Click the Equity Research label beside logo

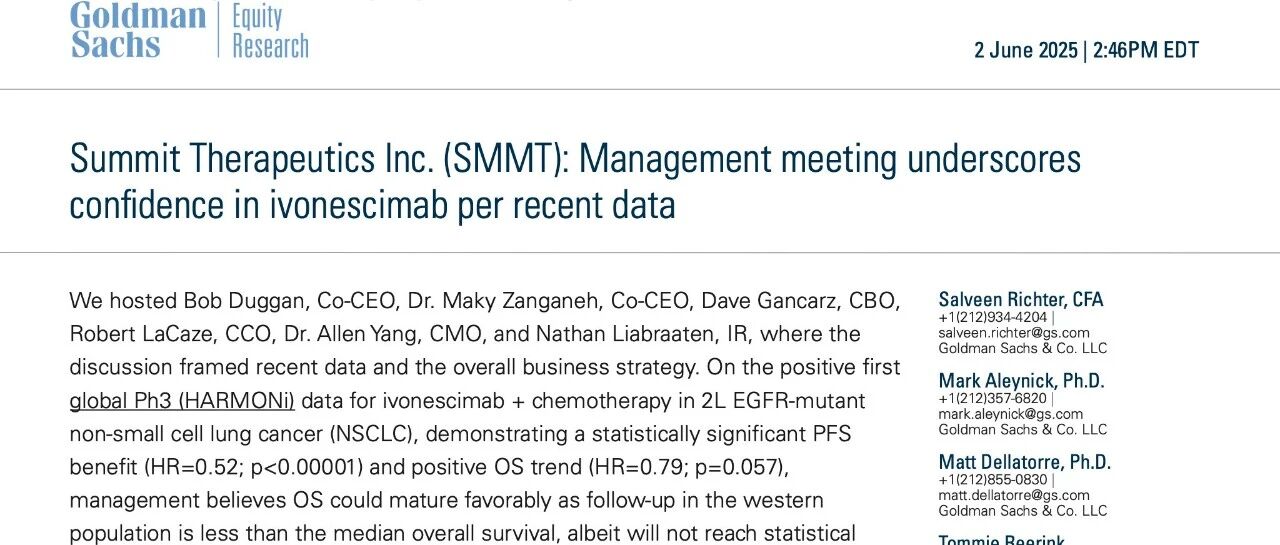tap(270, 32)
